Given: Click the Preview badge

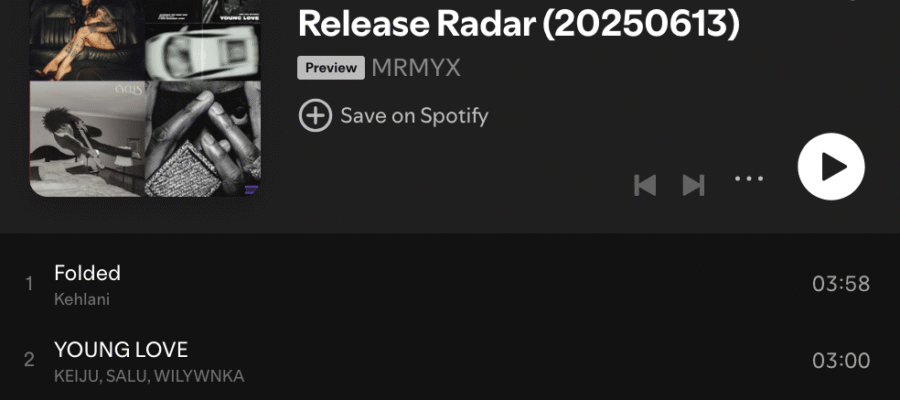Looking at the screenshot, I should click(x=331, y=68).
